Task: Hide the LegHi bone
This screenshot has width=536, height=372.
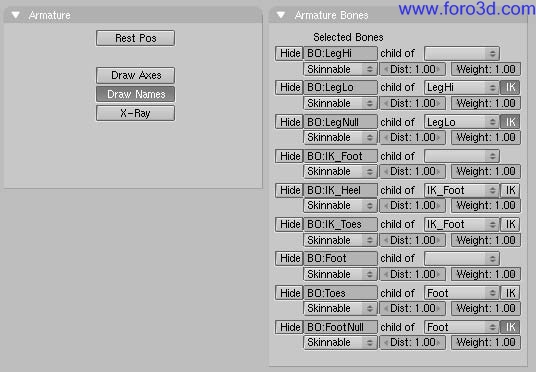Action: [289, 54]
